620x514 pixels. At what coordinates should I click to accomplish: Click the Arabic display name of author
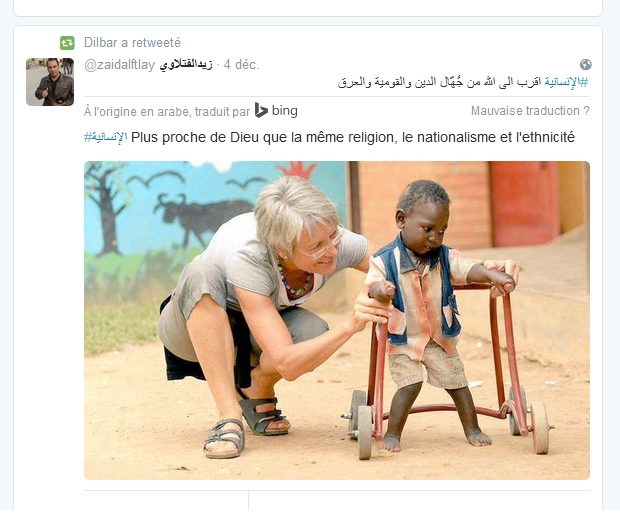pyautogui.click(x=186, y=65)
